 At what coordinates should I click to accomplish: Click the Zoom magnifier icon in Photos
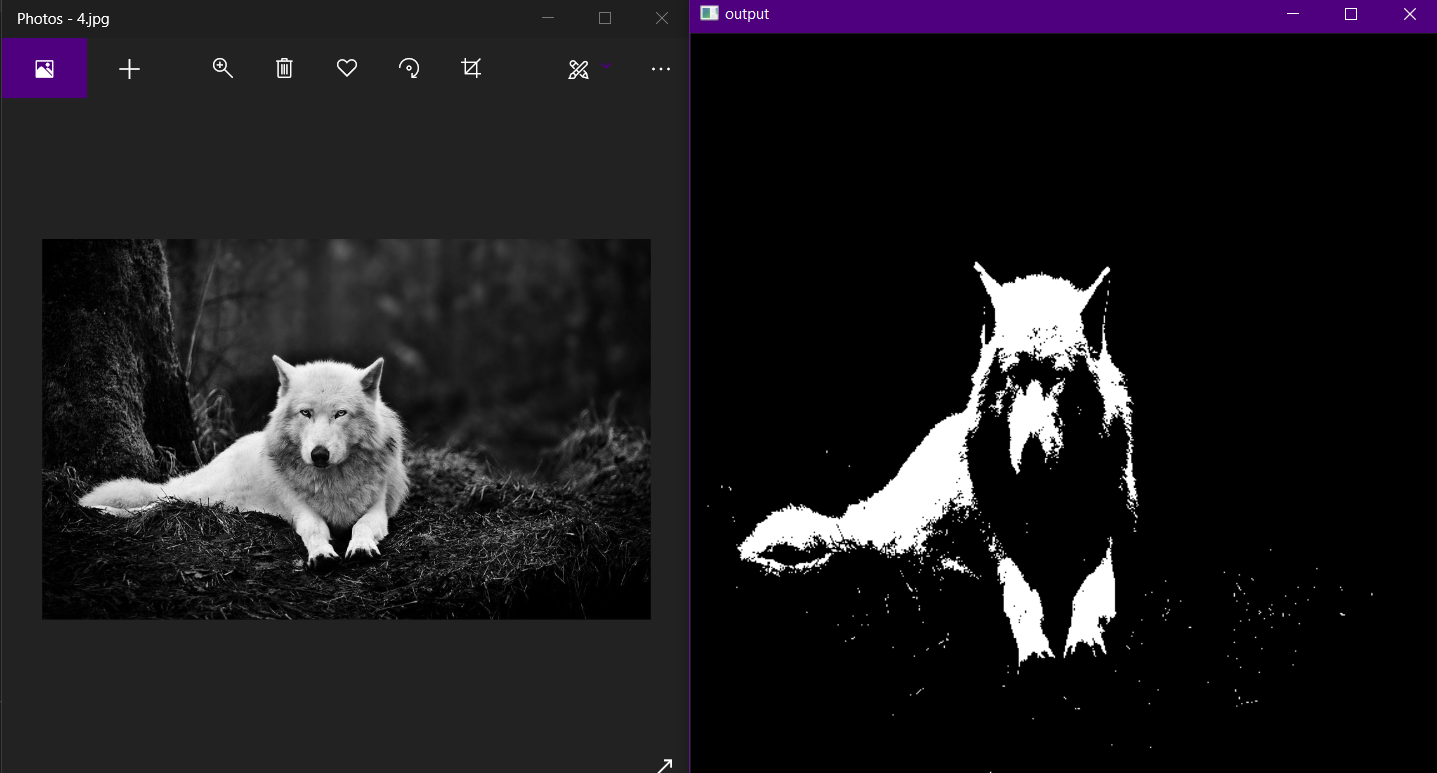pos(222,68)
